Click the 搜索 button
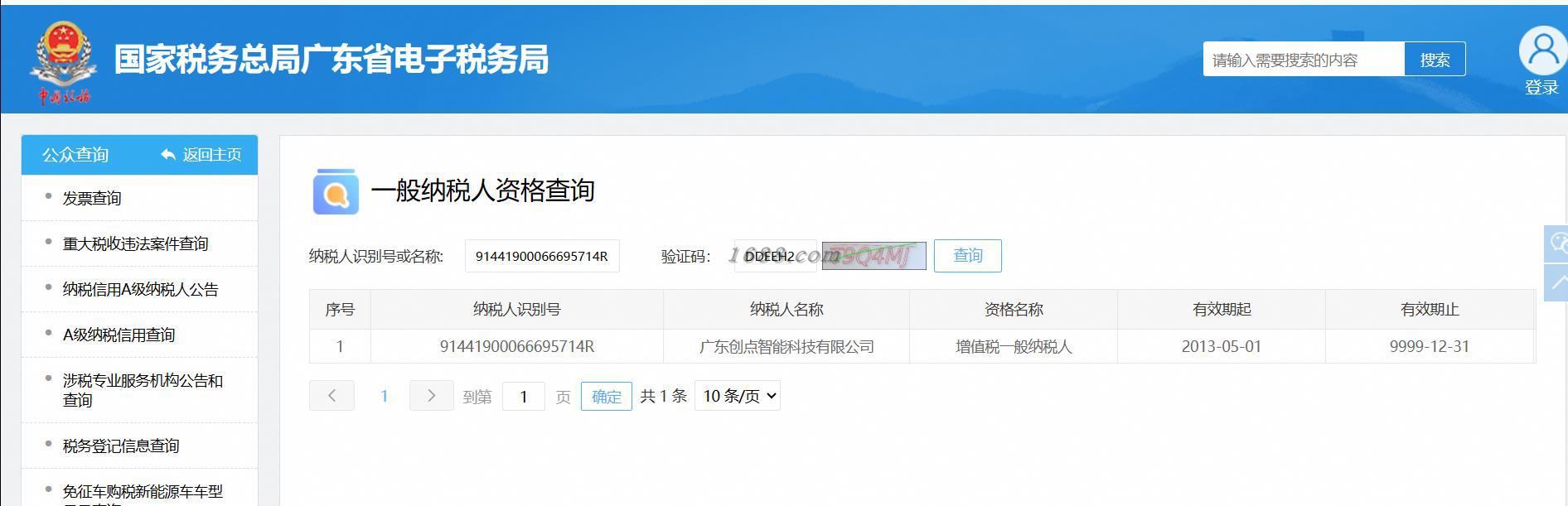The height and width of the screenshot is (506, 1568). coord(1435,59)
